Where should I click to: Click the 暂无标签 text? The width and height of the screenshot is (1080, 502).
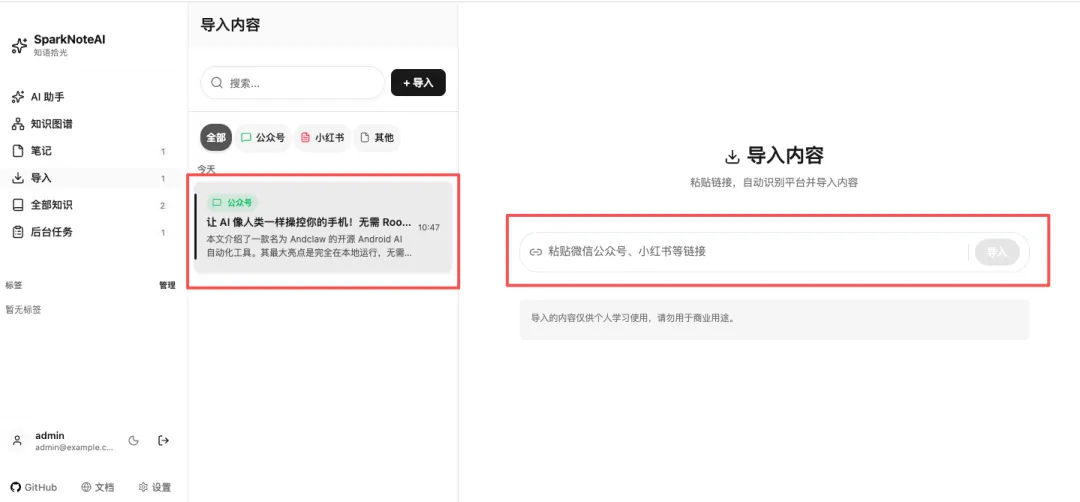tap(23, 310)
